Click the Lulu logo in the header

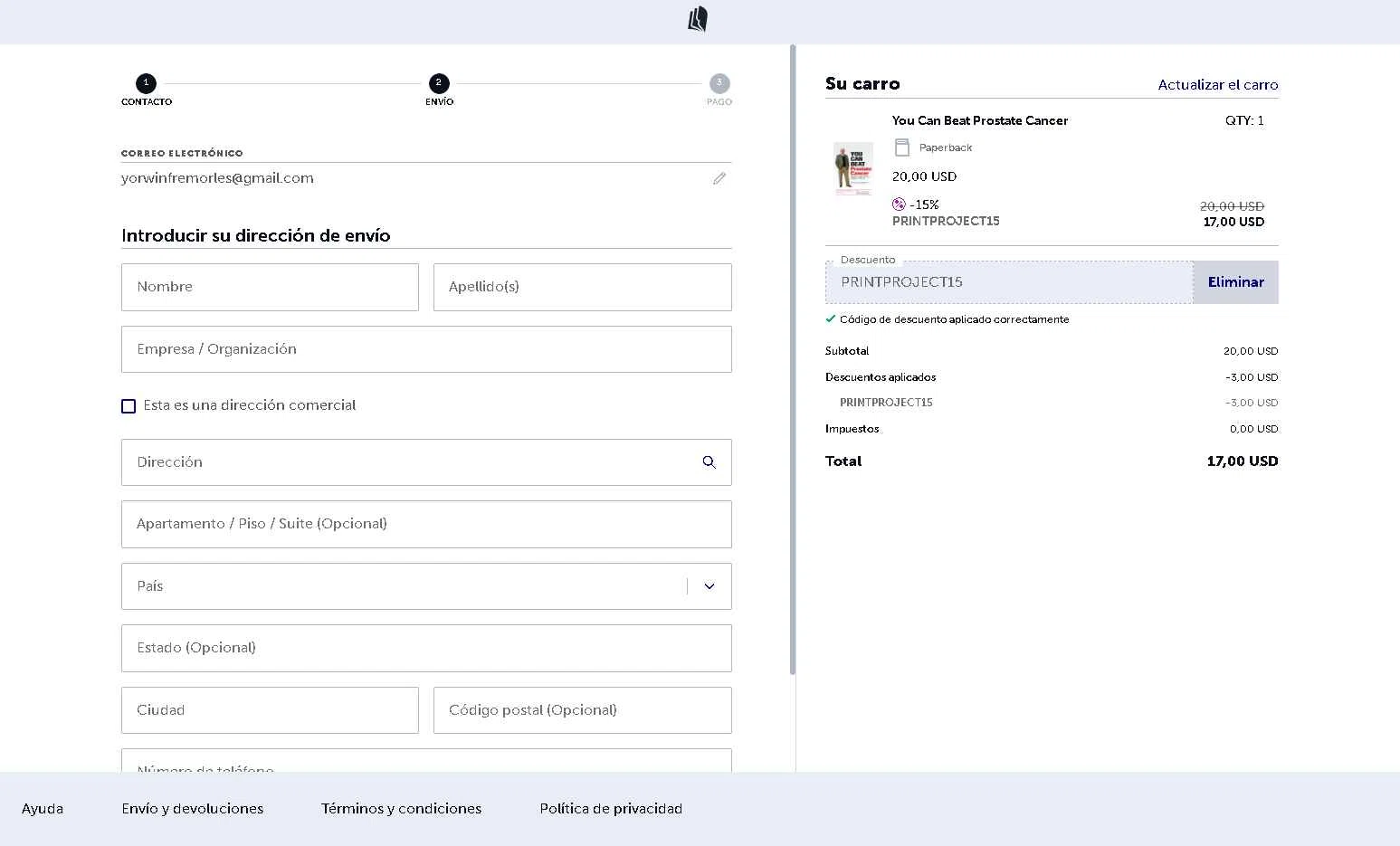pyautogui.click(x=698, y=19)
